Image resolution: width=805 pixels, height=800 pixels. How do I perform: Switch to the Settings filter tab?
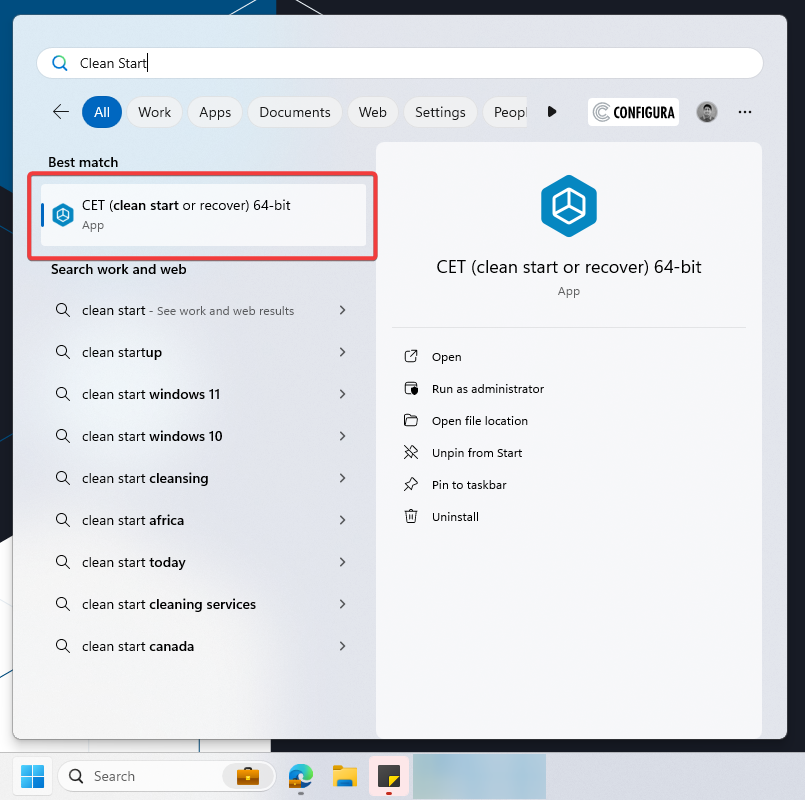coord(440,112)
